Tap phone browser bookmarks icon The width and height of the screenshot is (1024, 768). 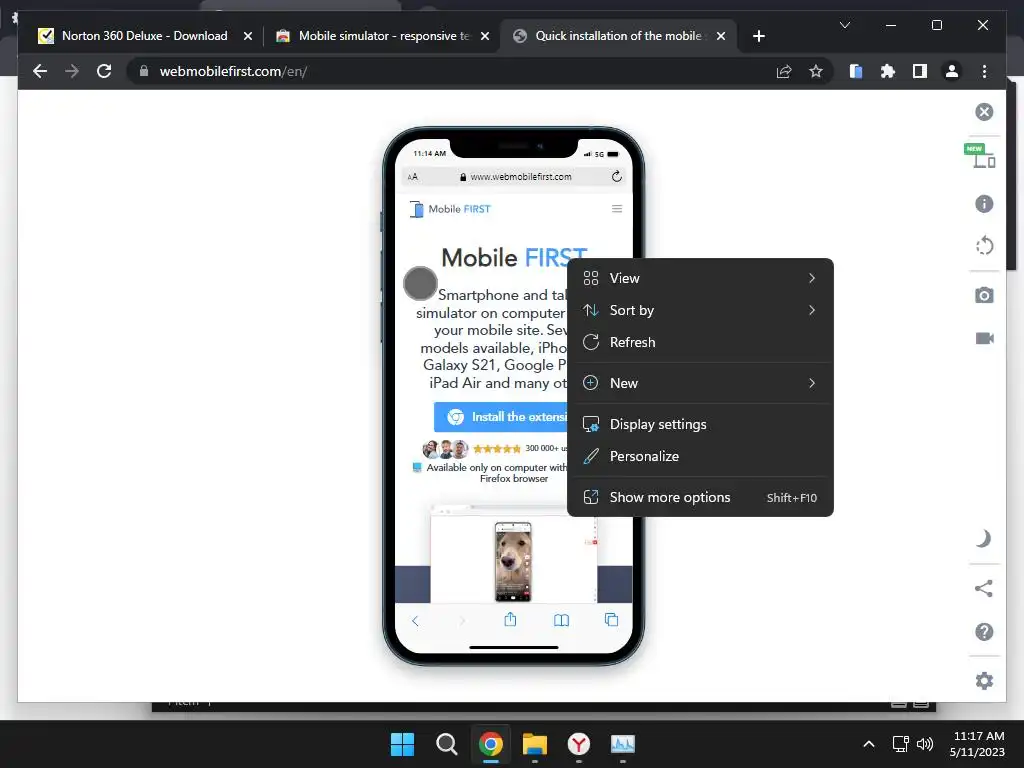point(561,620)
